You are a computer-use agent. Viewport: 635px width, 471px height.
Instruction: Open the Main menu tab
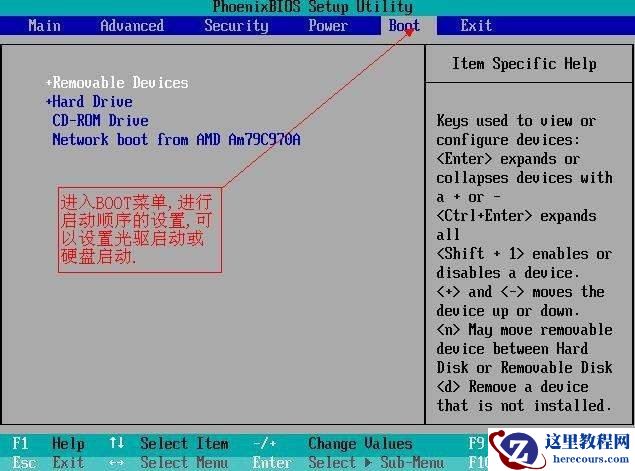(45, 26)
